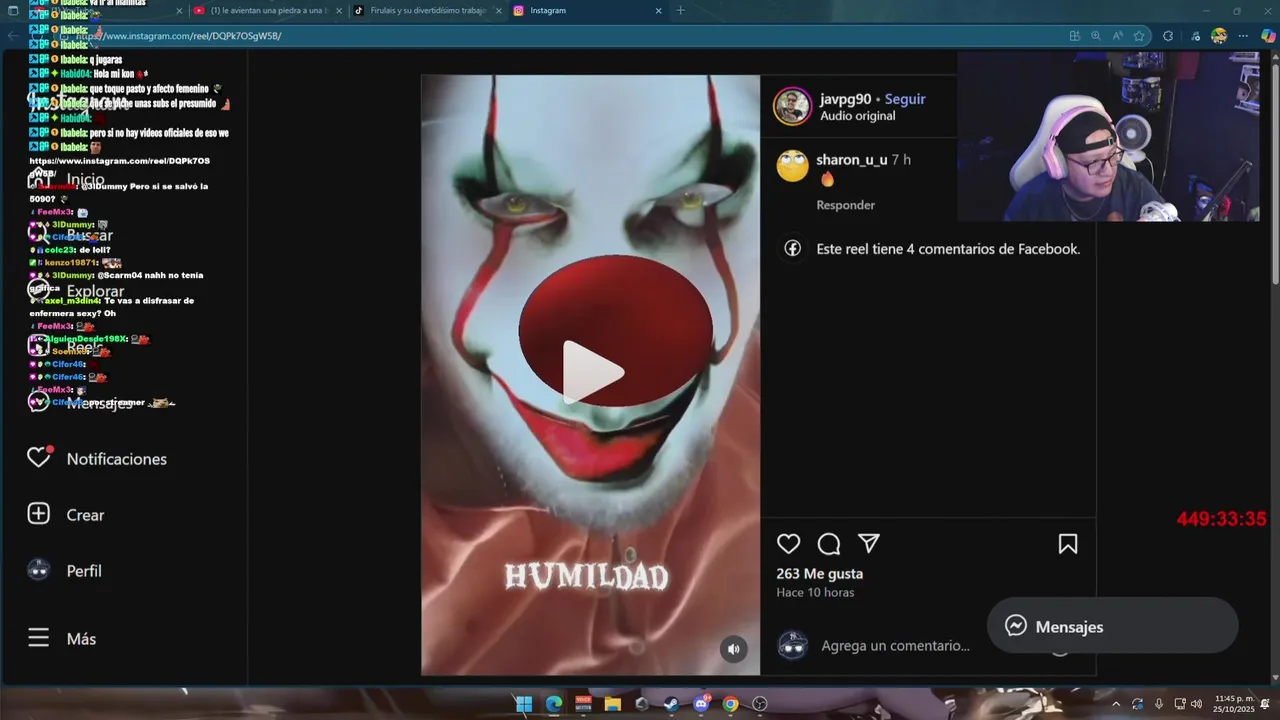
Task: Click the Messenger icon in Mensajes pill
Action: (x=1015, y=626)
